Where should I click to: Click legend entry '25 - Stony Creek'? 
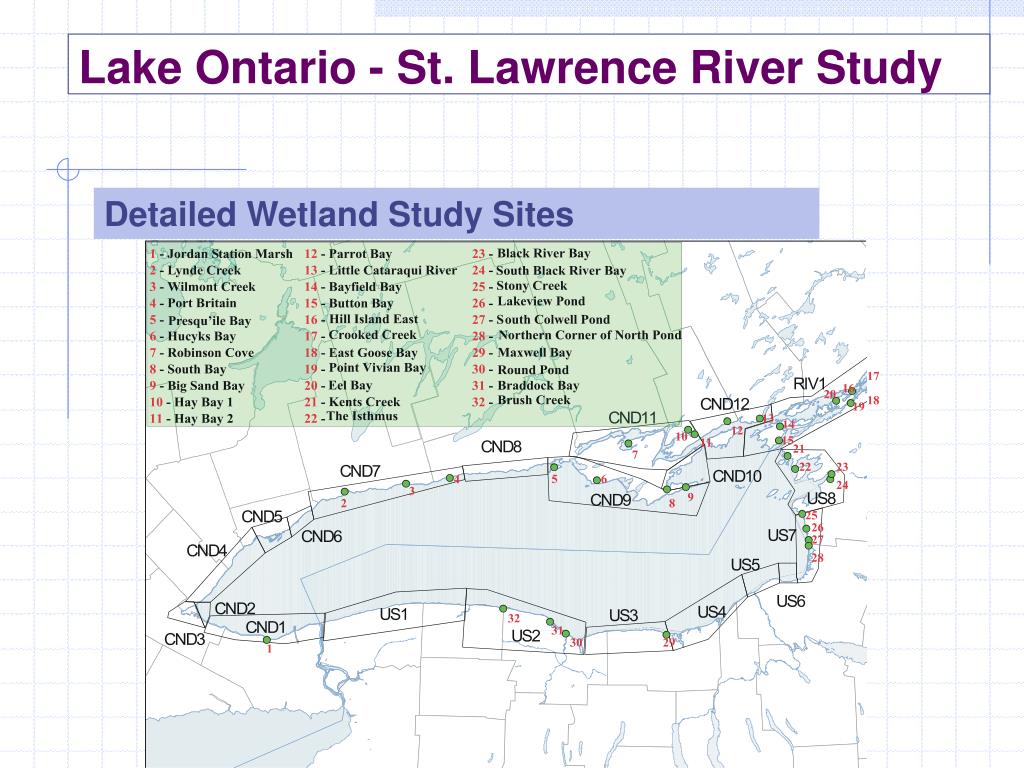pyautogui.click(x=520, y=285)
